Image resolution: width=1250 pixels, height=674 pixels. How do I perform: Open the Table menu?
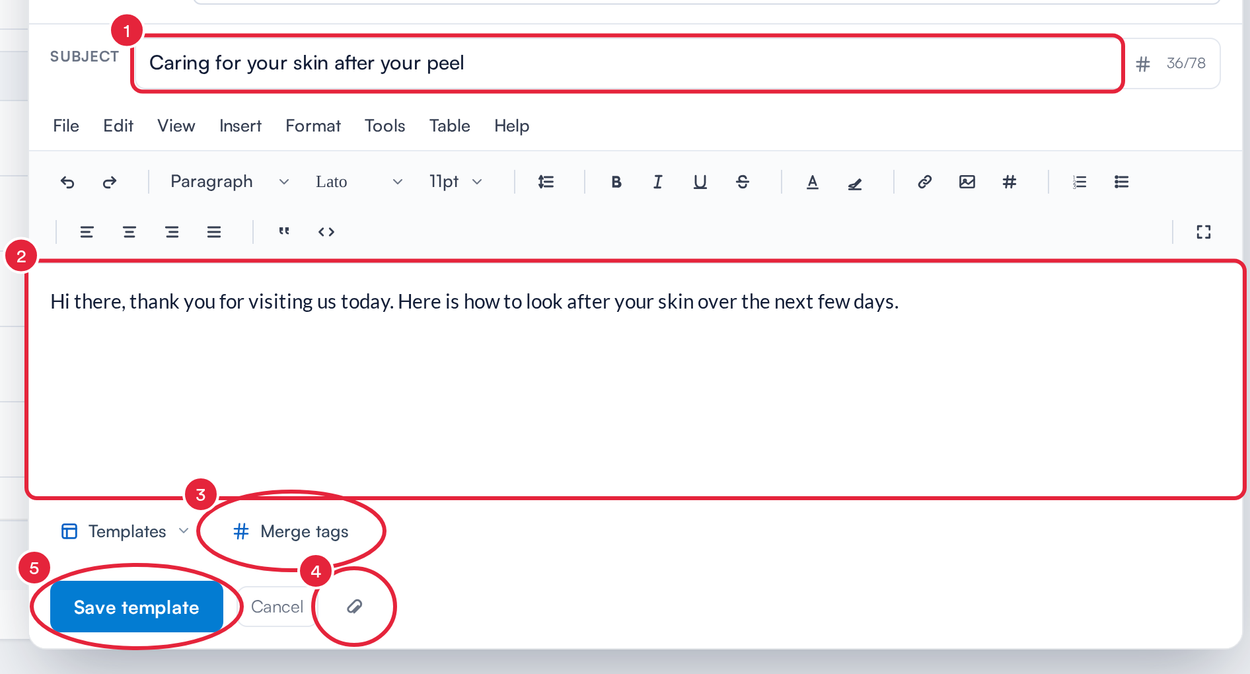click(450, 126)
